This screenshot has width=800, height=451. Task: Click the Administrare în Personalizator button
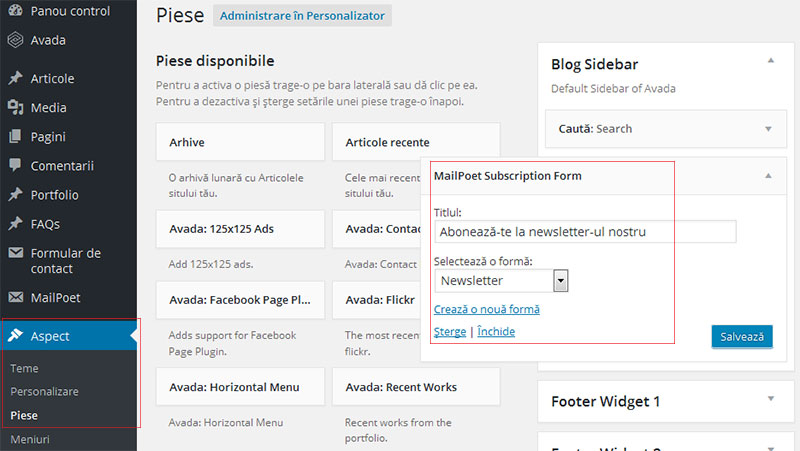click(302, 17)
